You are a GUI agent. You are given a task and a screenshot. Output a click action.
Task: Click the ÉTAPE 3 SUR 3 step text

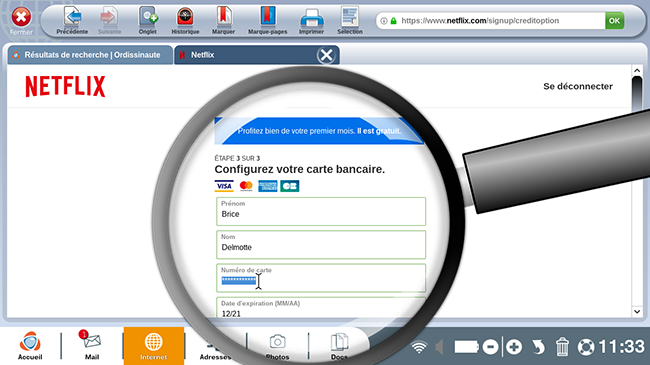coord(237,158)
